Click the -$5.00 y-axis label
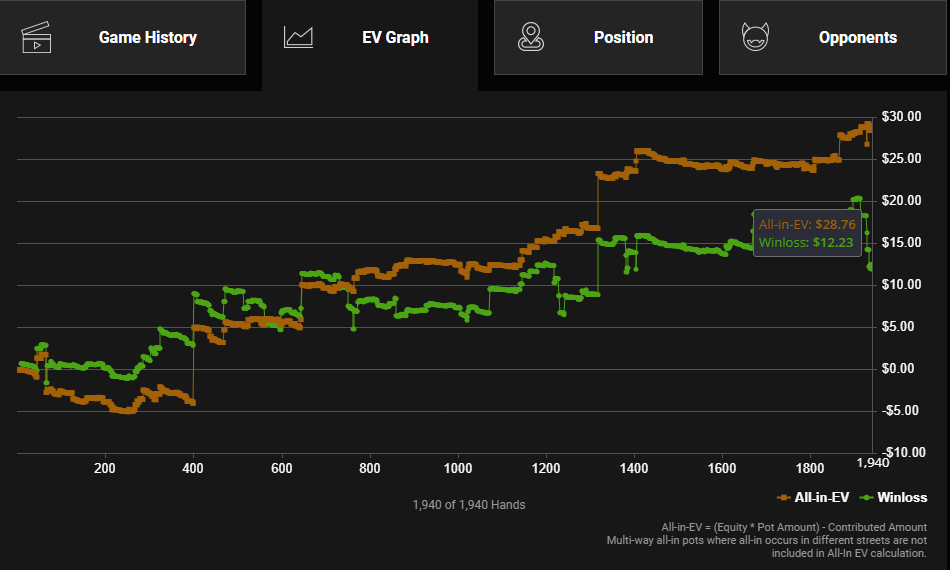950x570 pixels. tap(900, 410)
